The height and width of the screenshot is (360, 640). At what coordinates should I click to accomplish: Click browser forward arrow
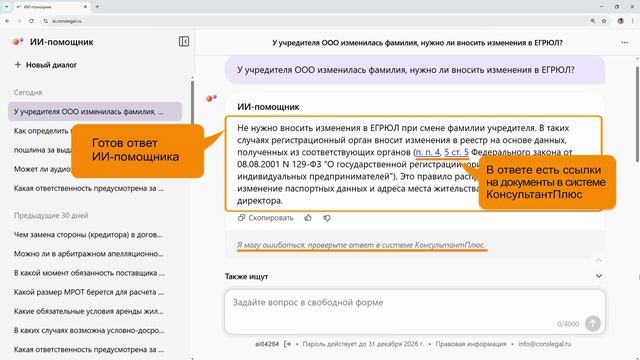pyautogui.click(x=19, y=21)
